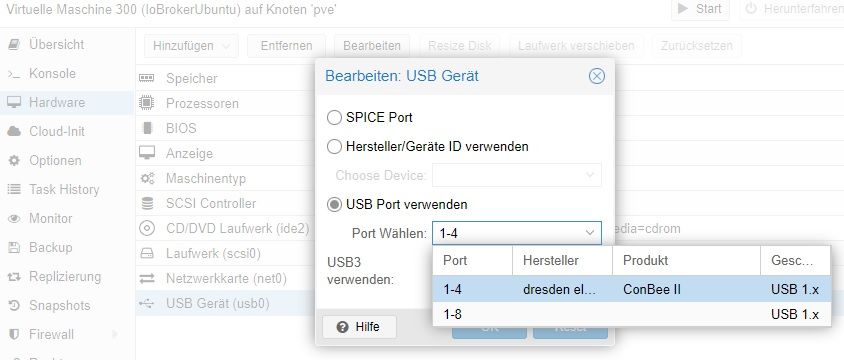
Task: Select the Netzwerkkarte (net0) hardware row
Action: coord(226,279)
